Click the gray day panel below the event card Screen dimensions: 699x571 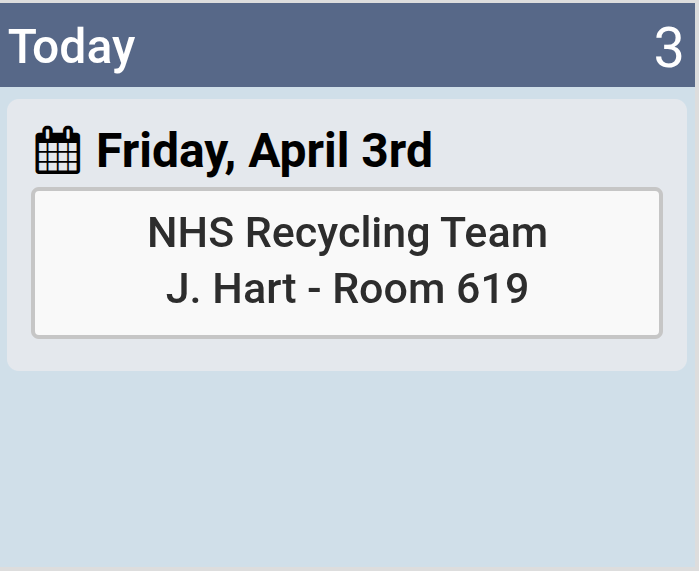pos(347,354)
